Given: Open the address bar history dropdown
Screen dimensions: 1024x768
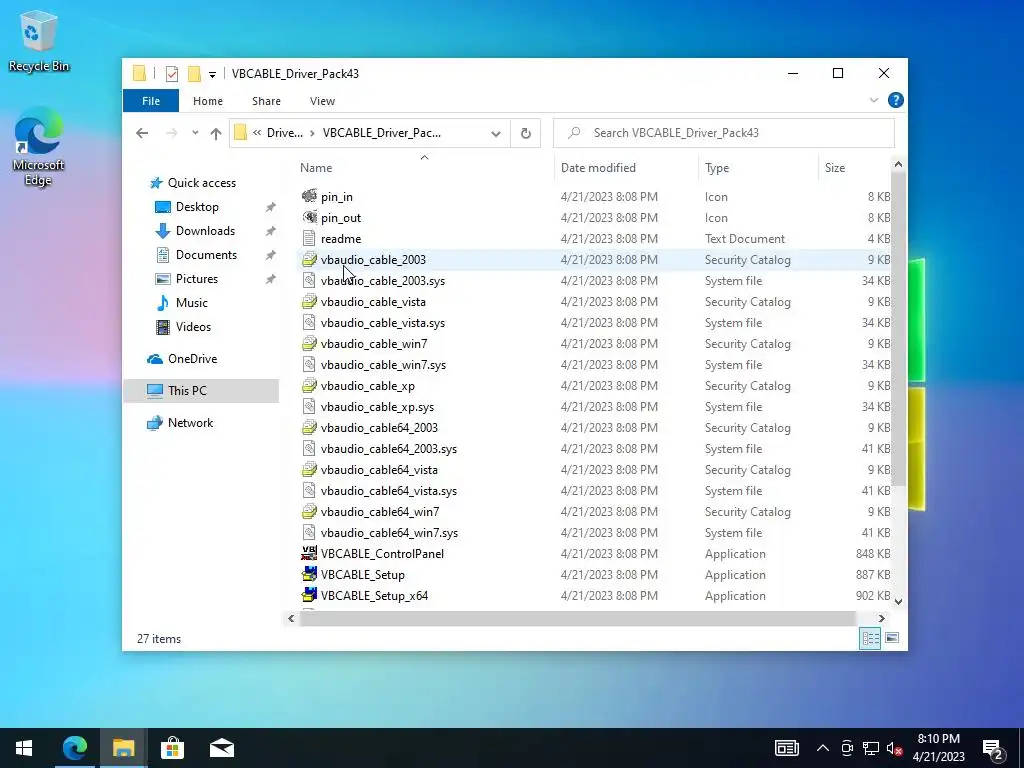Looking at the screenshot, I should pyautogui.click(x=496, y=134).
